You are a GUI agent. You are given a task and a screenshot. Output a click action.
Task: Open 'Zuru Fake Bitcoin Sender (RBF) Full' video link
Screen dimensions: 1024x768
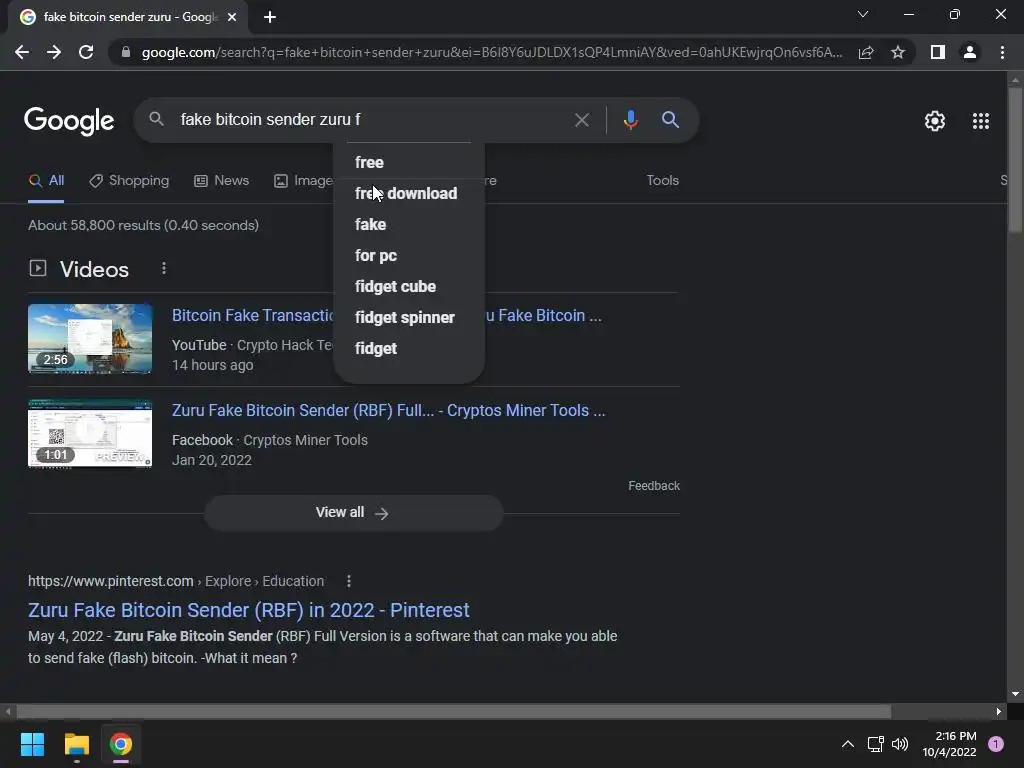click(x=389, y=411)
